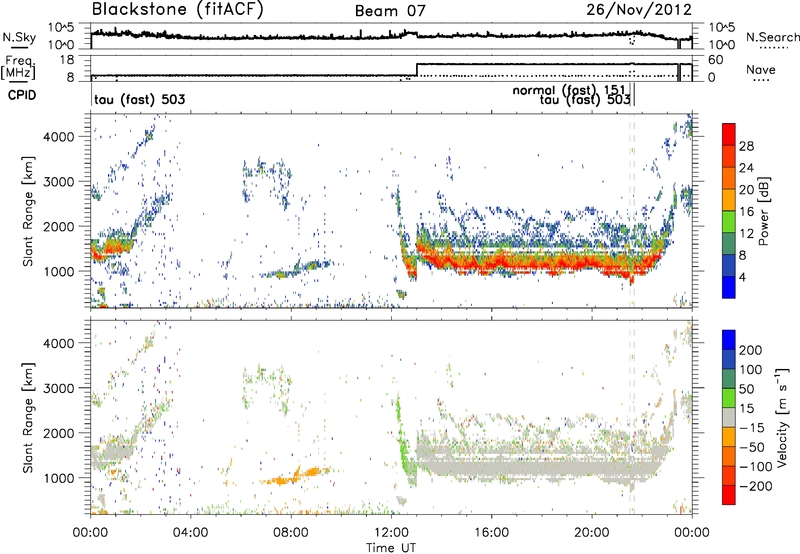
Task: Click the 28 tick on the power colorbar
Action: coord(746,146)
